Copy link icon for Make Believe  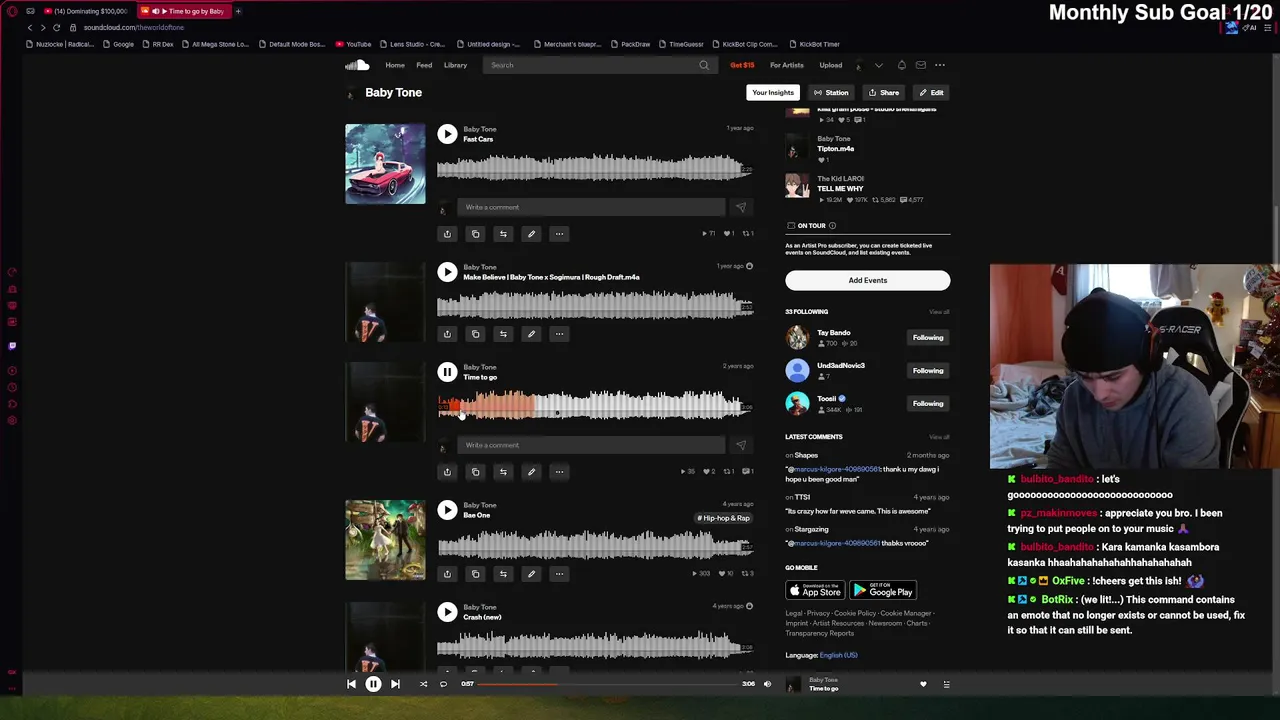475,334
